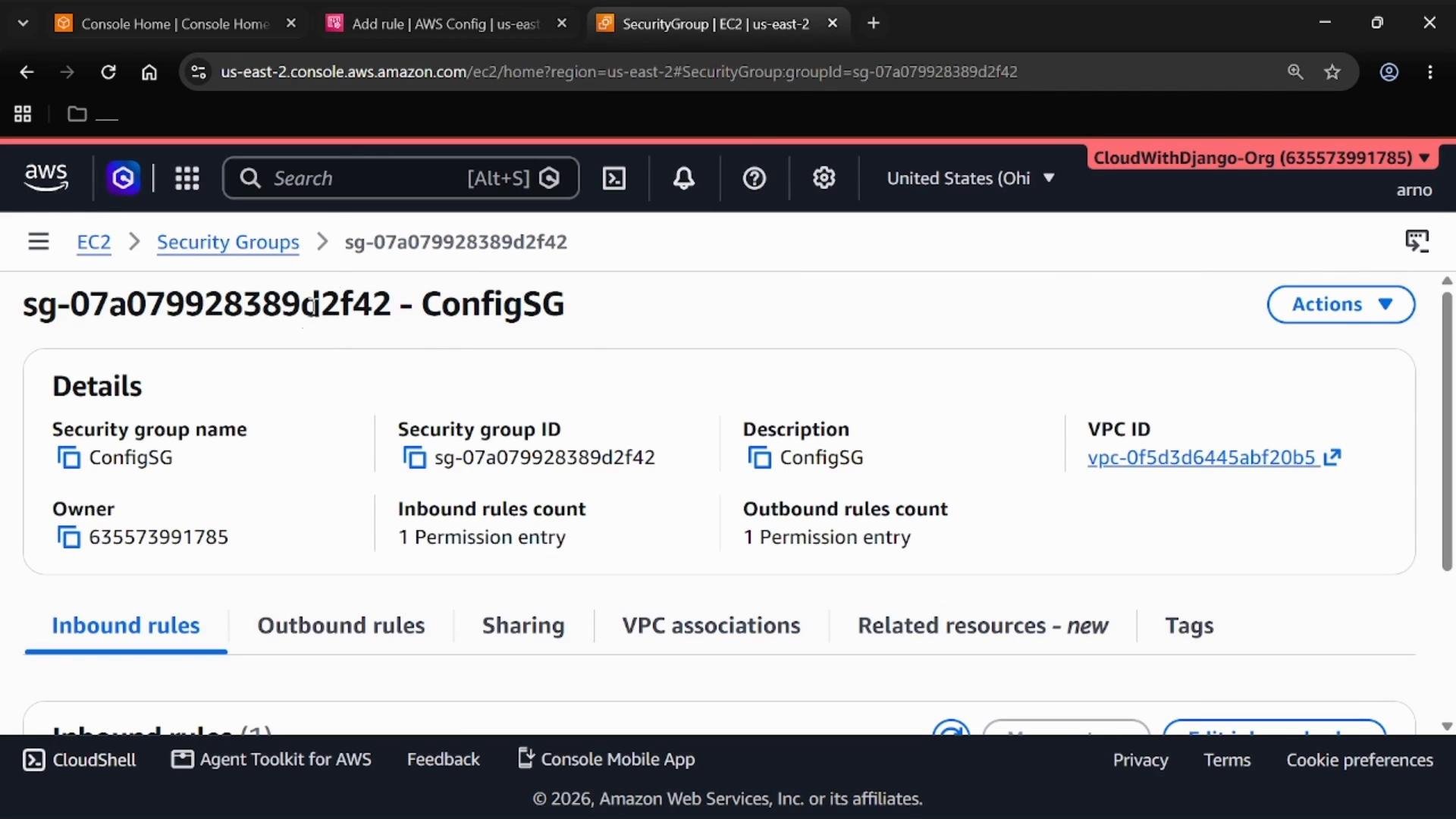Go to the Security Groups breadcrumb link
The image size is (1456, 819).
(x=227, y=242)
